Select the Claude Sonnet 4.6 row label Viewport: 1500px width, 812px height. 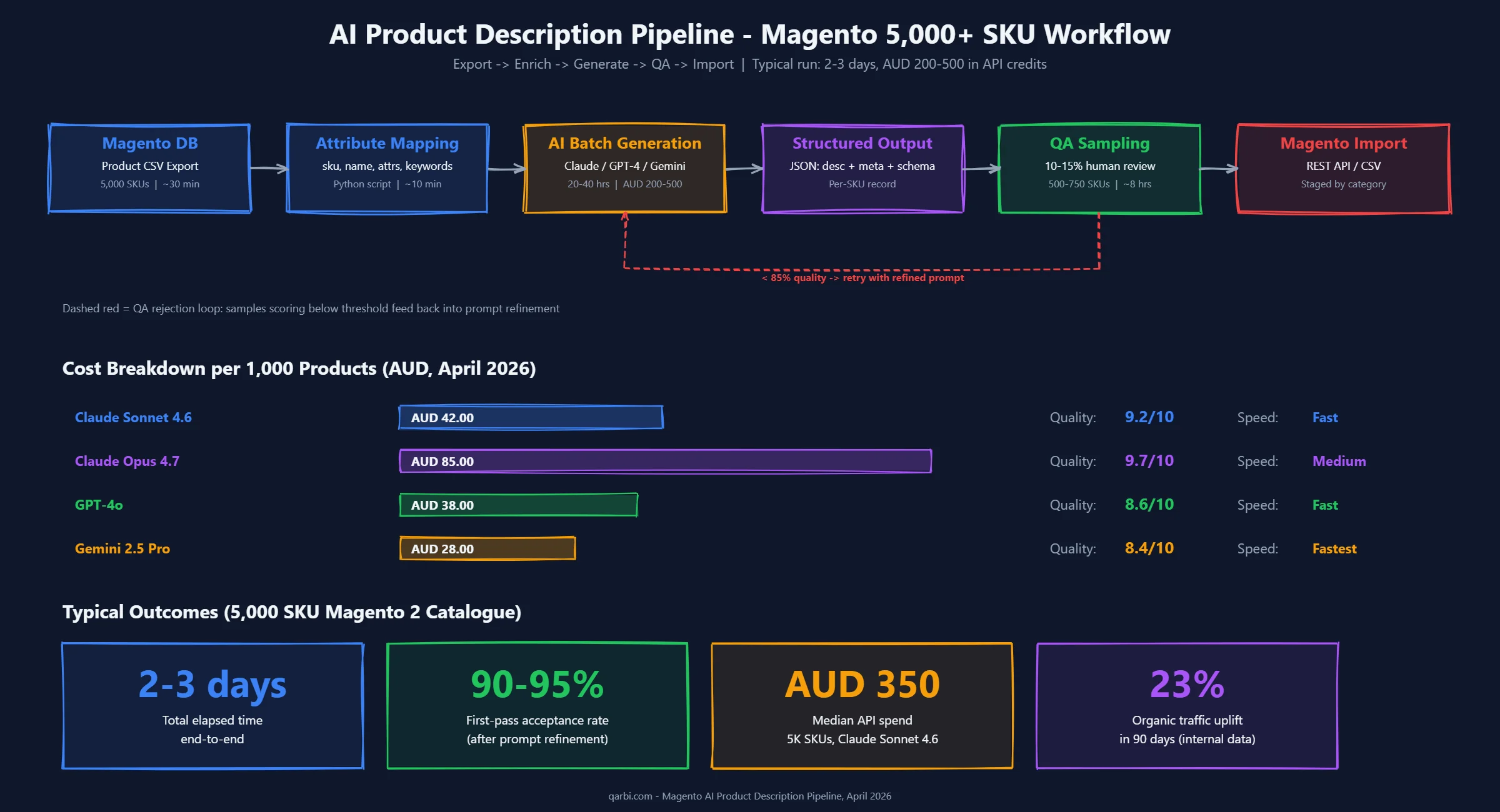coord(133,417)
